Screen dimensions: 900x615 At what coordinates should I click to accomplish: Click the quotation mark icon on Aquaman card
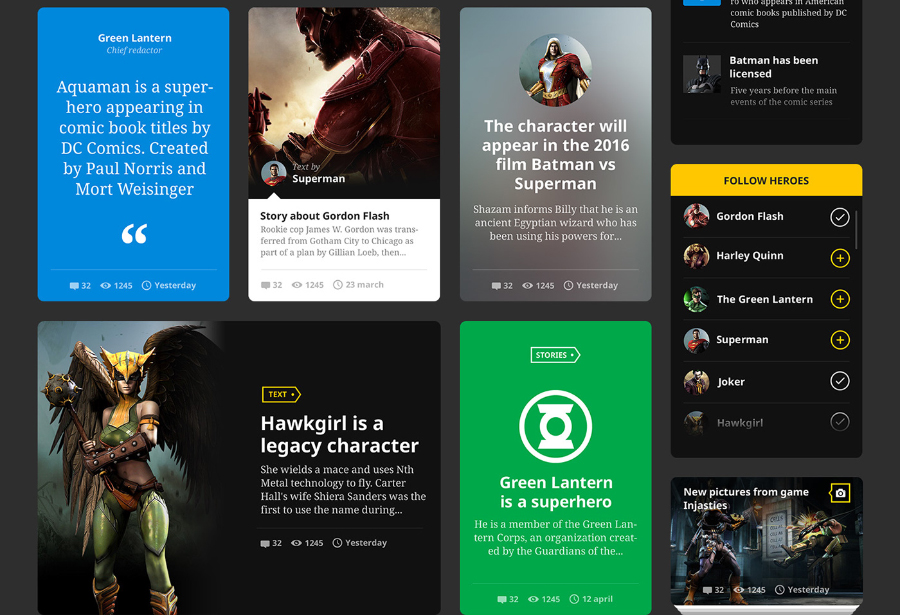click(x=134, y=234)
